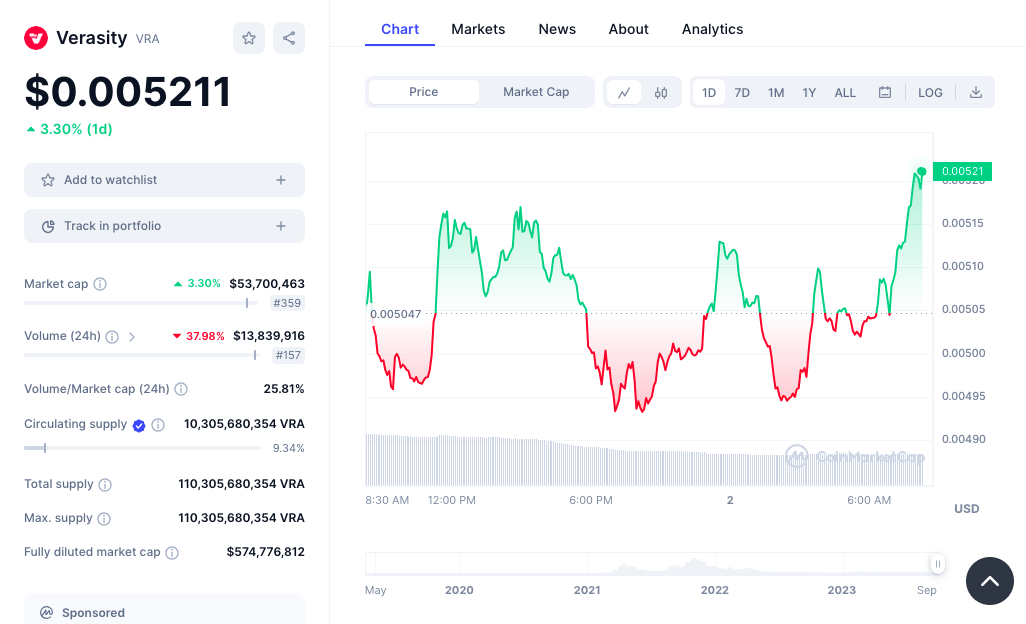Click the $574,776,812 fully diluted value
This screenshot has width=1026, height=624.
point(266,552)
